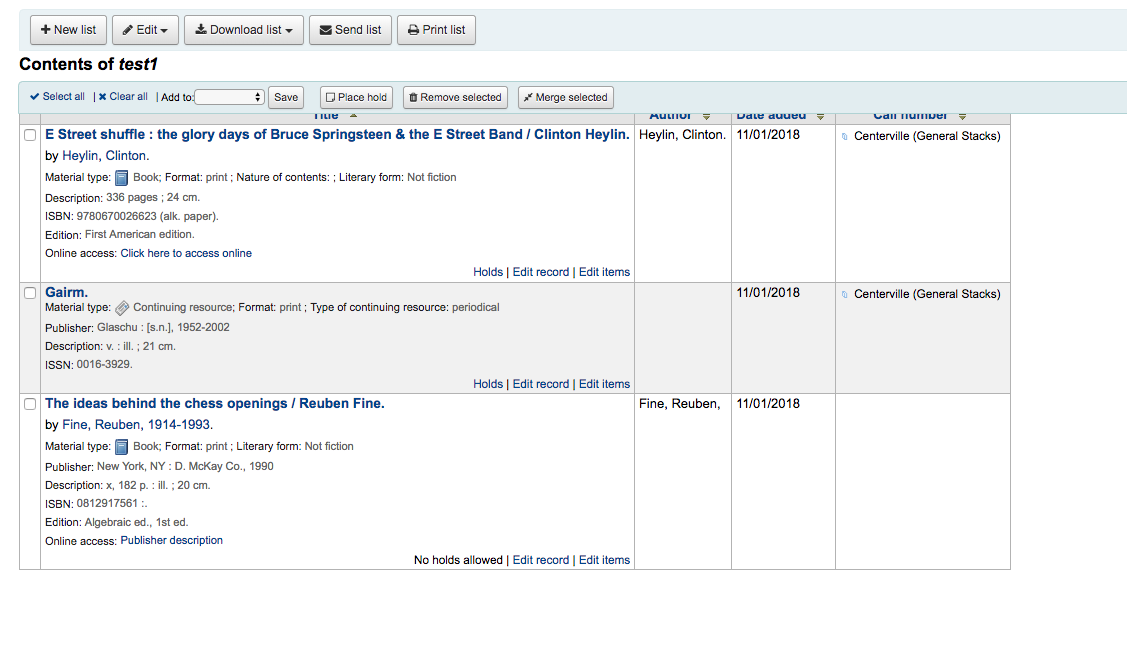
Task: Open the Heylin, Clinton author link
Action: (x=105, y=156)
